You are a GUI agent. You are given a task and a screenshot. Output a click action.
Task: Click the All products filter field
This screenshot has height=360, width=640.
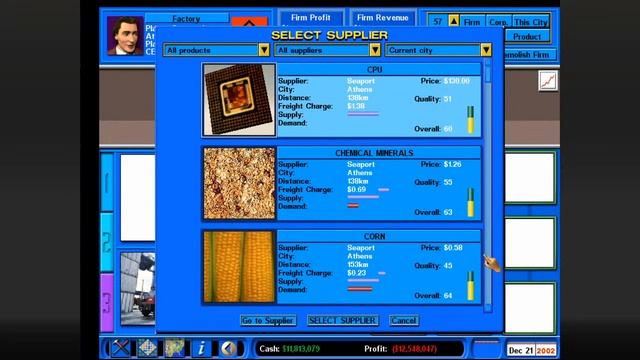[x=211, y=50]
